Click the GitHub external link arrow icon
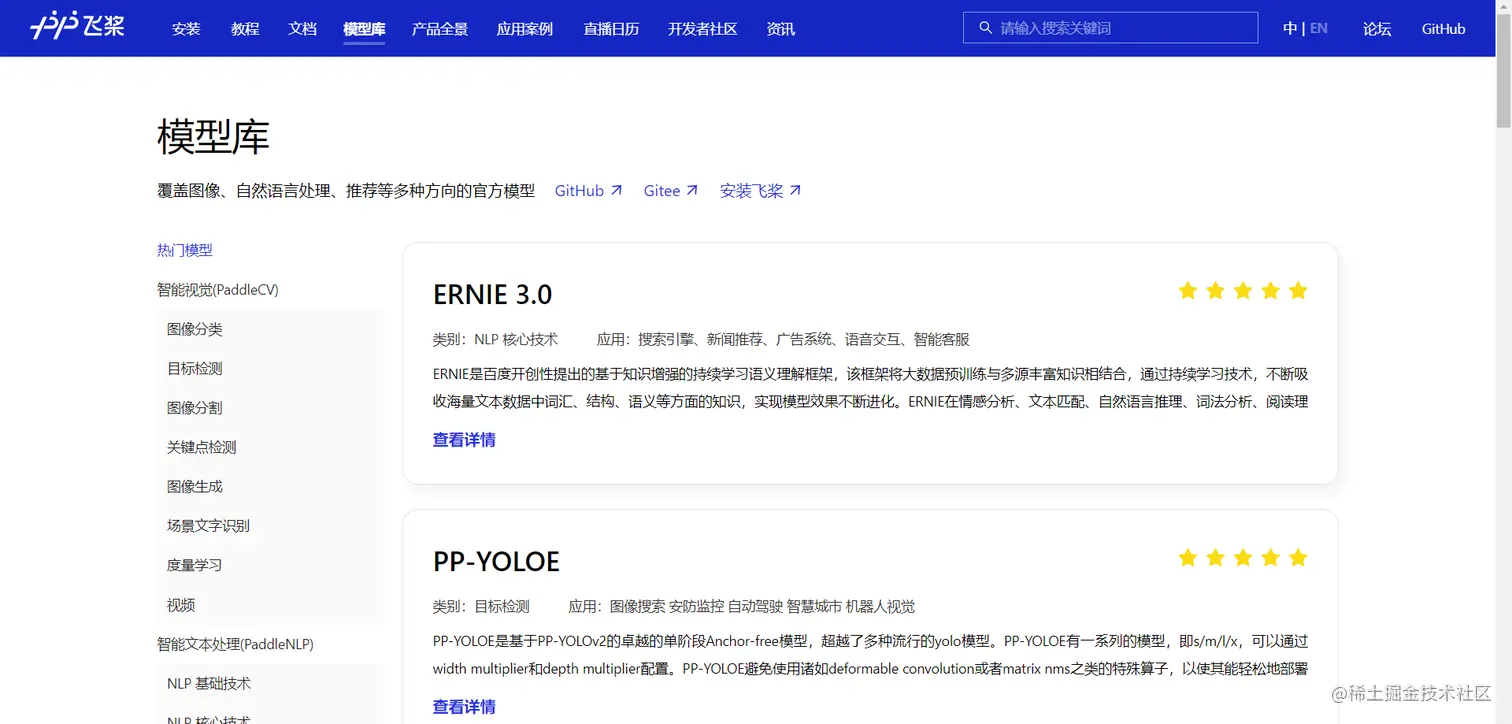Image resolution: width=1512 pixels, height=724 pixels. point(616,190)
